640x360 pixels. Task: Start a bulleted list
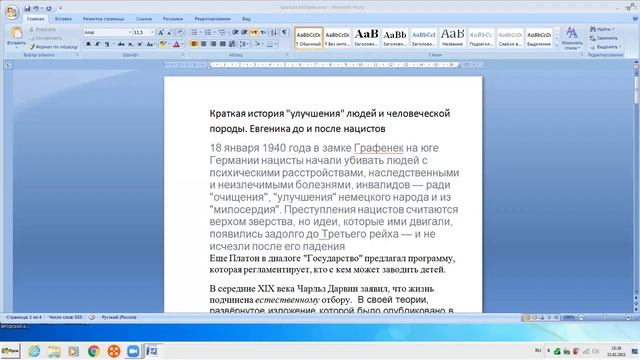194,33
